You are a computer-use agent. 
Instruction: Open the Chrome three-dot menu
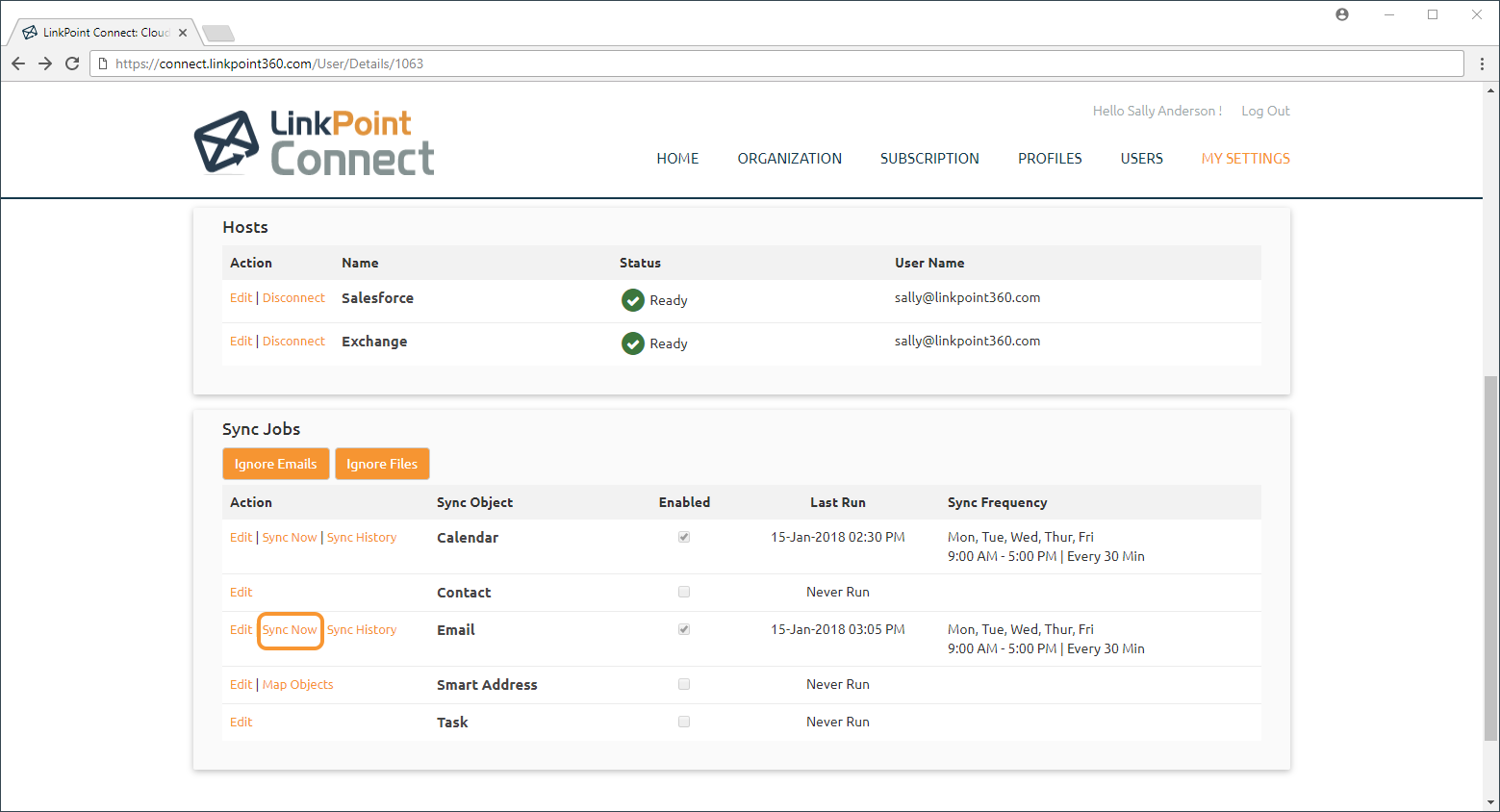point(1482,63)
